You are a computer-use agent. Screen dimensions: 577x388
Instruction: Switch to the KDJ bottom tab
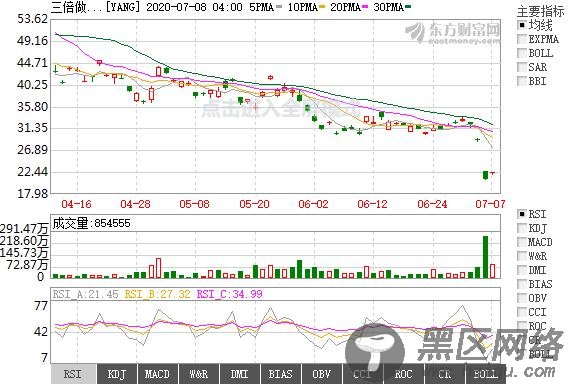click(117, 374)
